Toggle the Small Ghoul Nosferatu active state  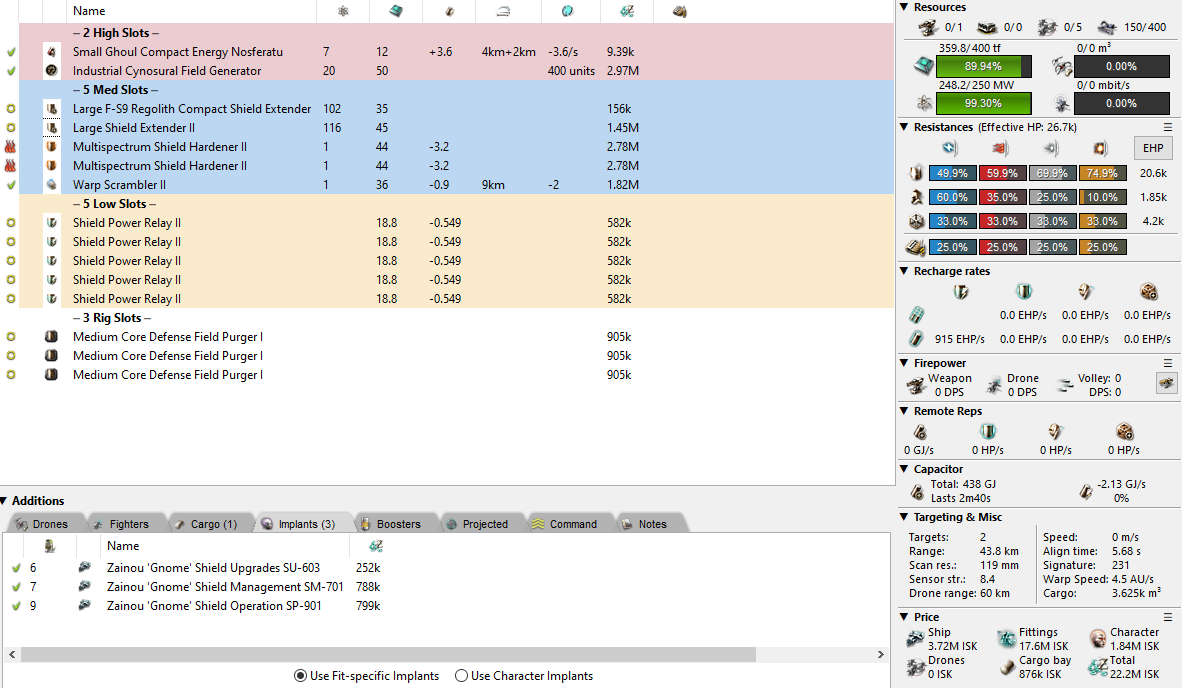point(11,52)
